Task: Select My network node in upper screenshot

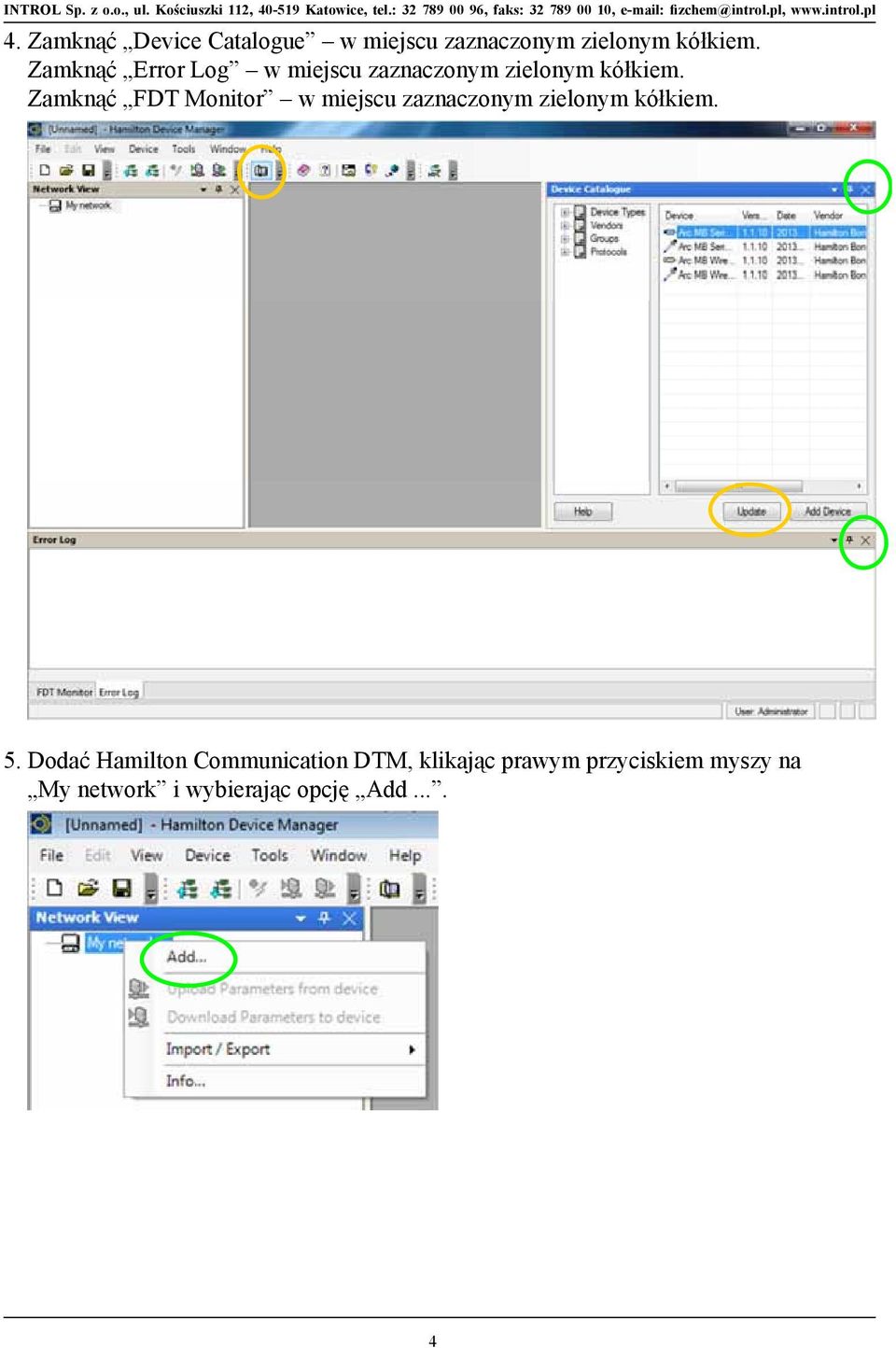Action: click(89, 205)
